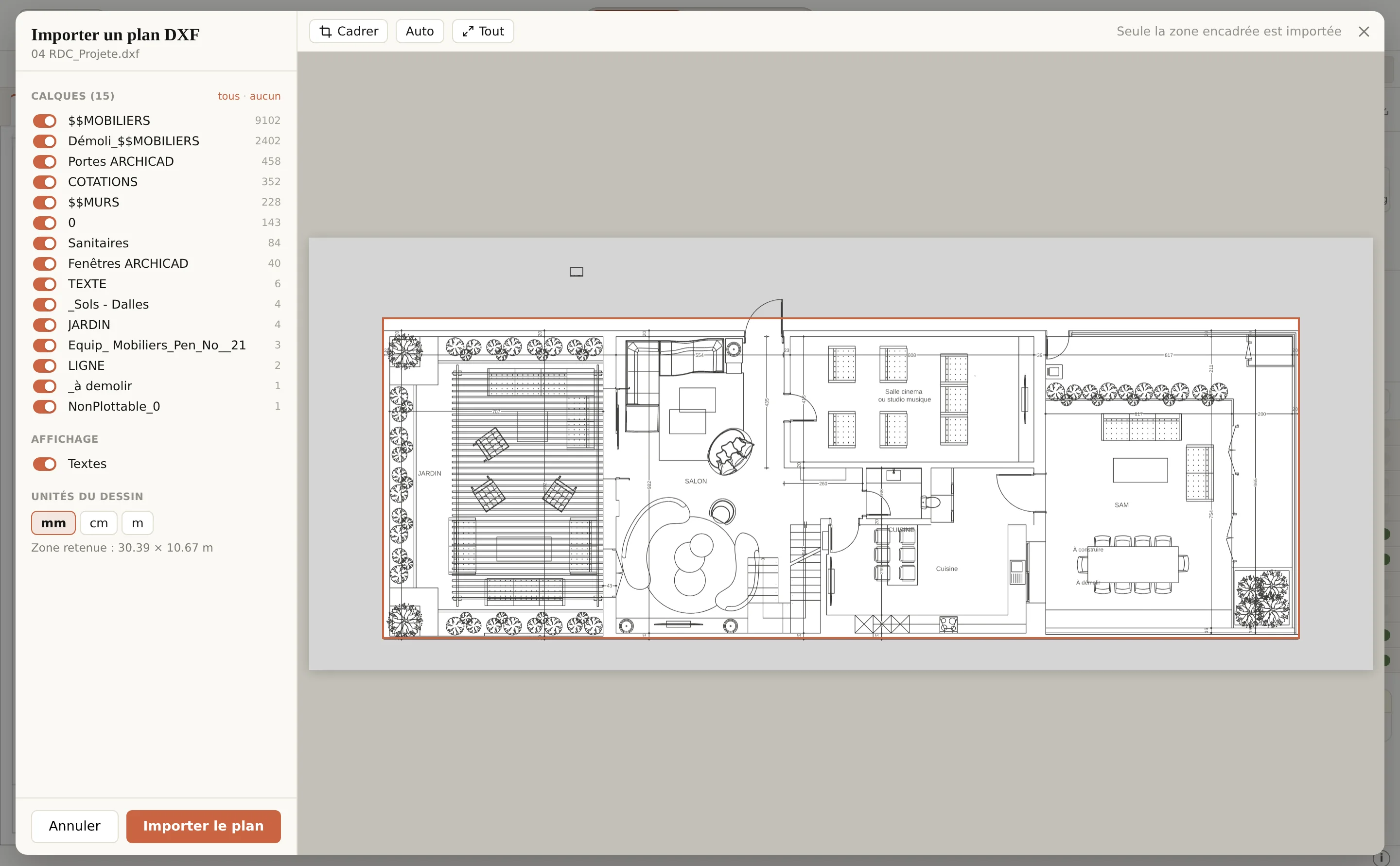The height and width of the screenshot is (866, 1400).
Task: Toggle the TEXTE layer switch
Action: point(45,284)
